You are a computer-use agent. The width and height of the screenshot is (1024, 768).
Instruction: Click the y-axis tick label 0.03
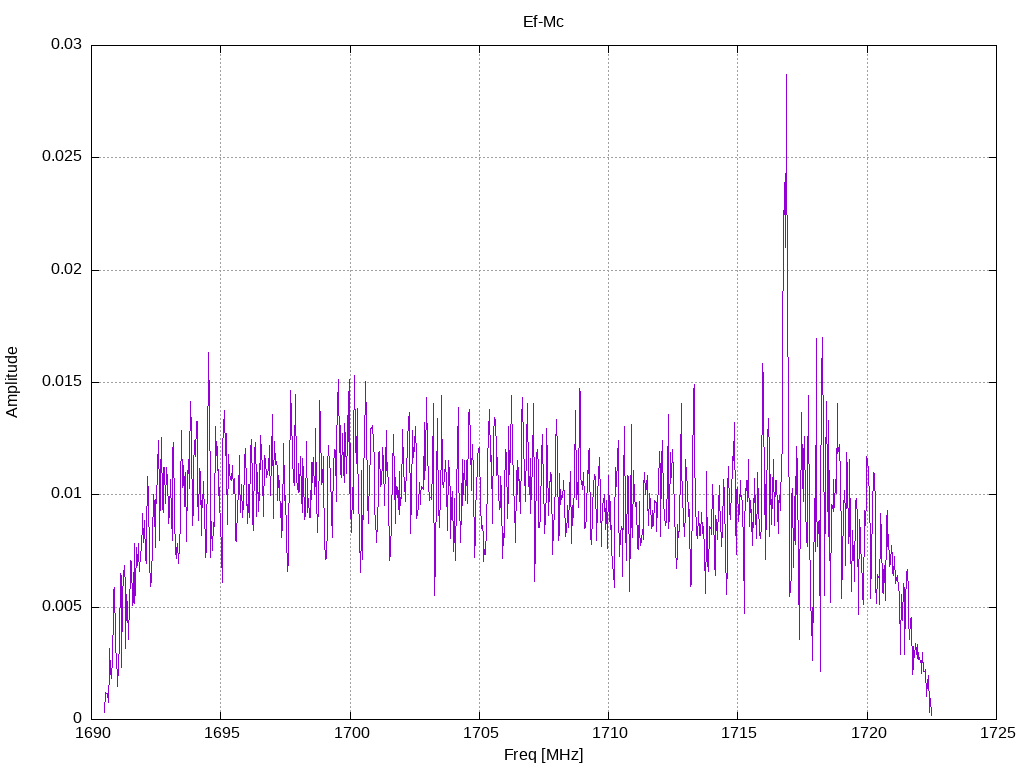[x=67, y=44]
